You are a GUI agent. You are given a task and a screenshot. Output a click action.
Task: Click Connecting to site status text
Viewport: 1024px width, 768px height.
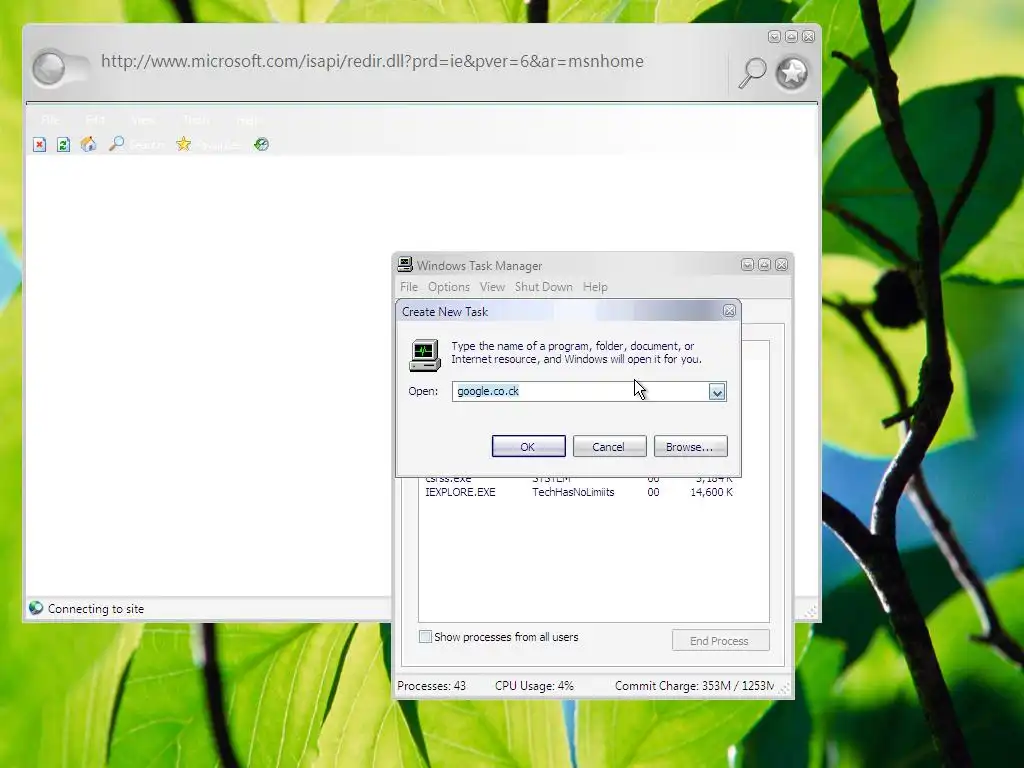pos(96,609)
